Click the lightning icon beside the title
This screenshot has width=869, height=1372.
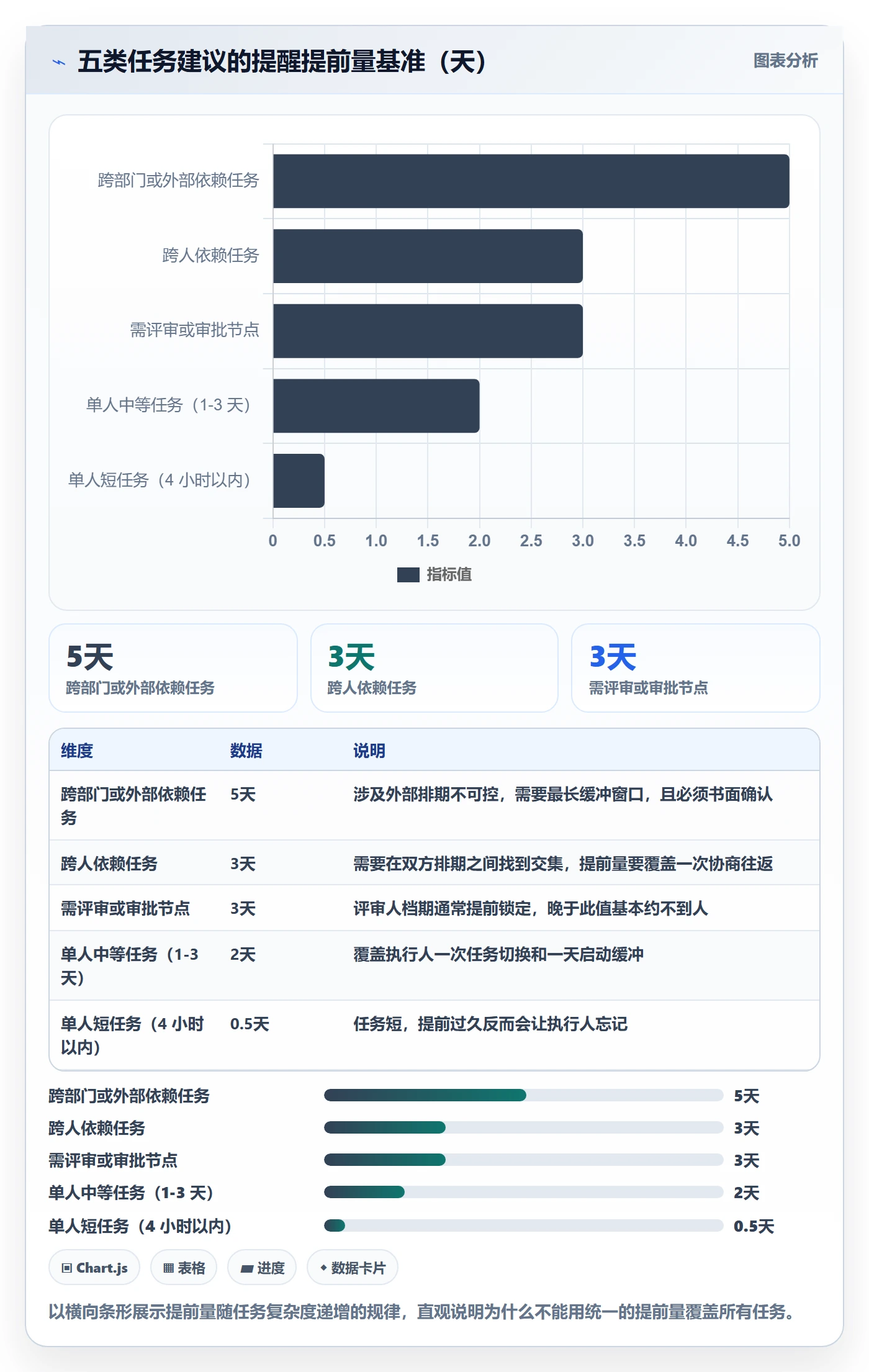click(x=59, y=62)
